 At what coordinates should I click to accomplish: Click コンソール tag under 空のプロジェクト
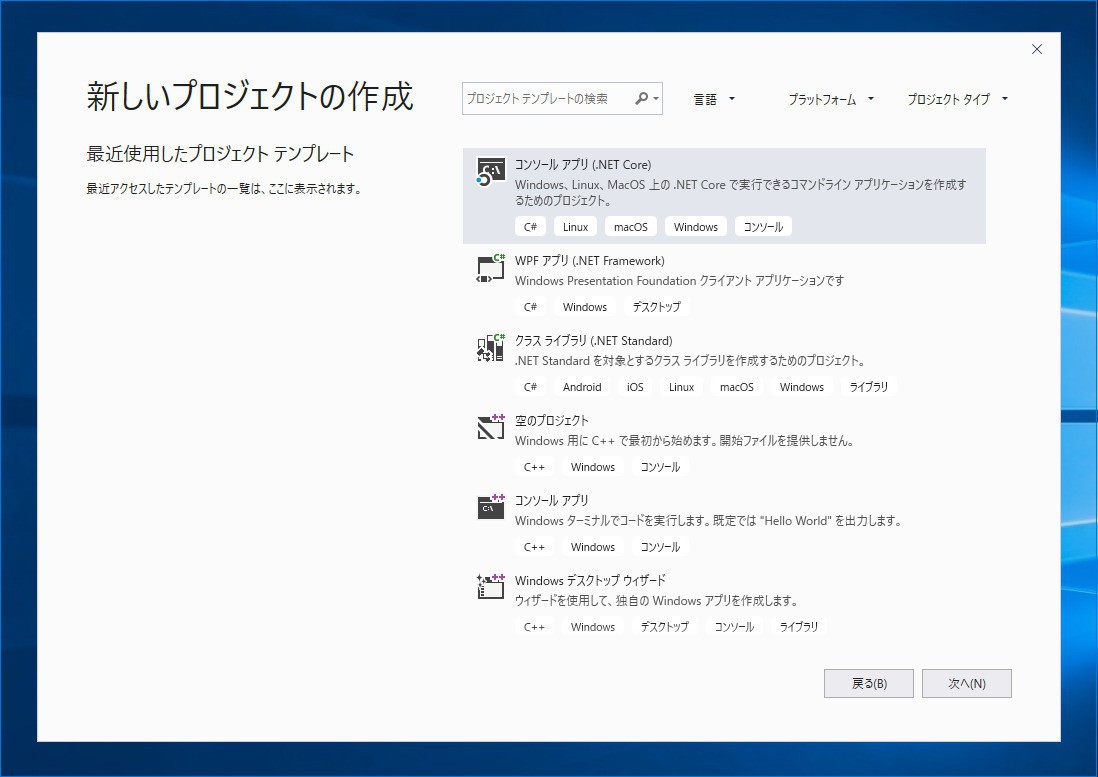[x=660, y=467]
